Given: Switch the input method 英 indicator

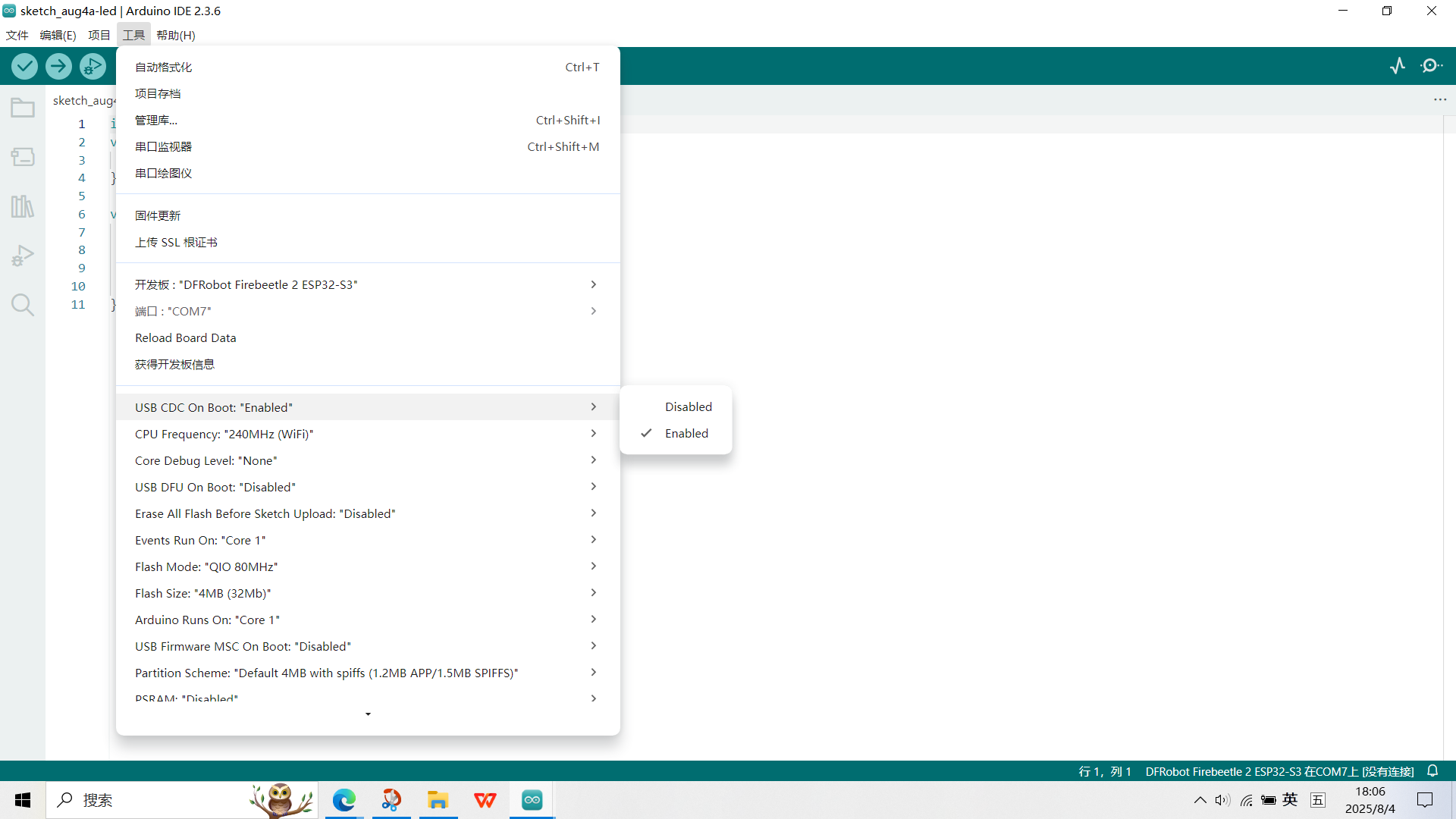Looking at the screenshot, I should (1290, 800).
